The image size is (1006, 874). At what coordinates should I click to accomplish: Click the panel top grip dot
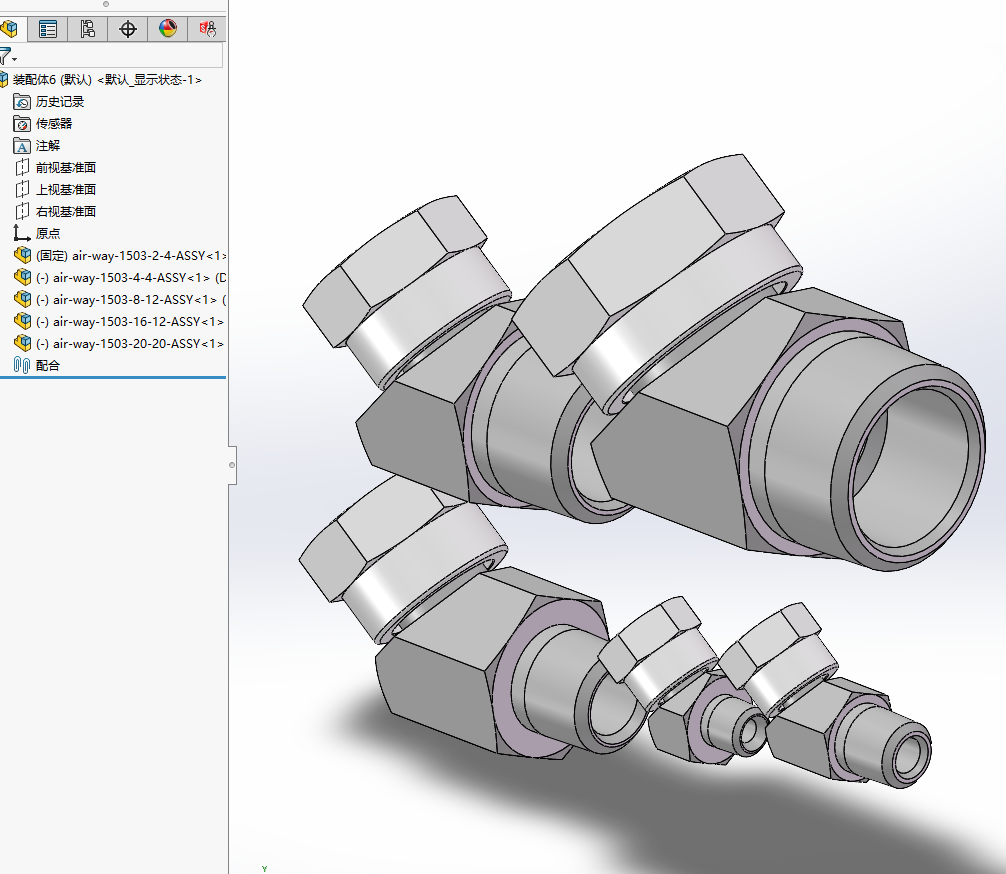106,4
